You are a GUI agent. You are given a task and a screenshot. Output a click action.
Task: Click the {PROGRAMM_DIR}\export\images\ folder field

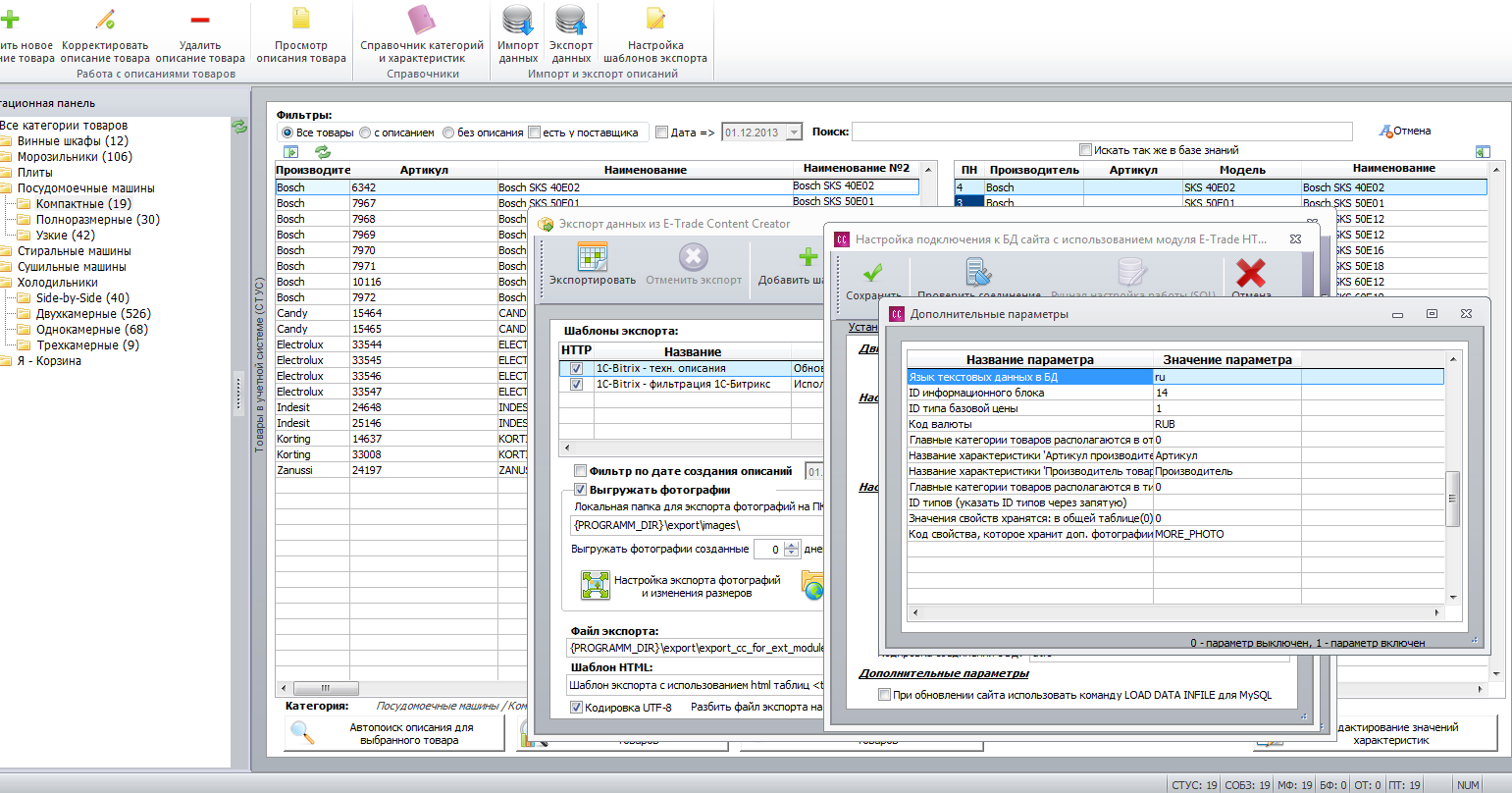point(695,525)
